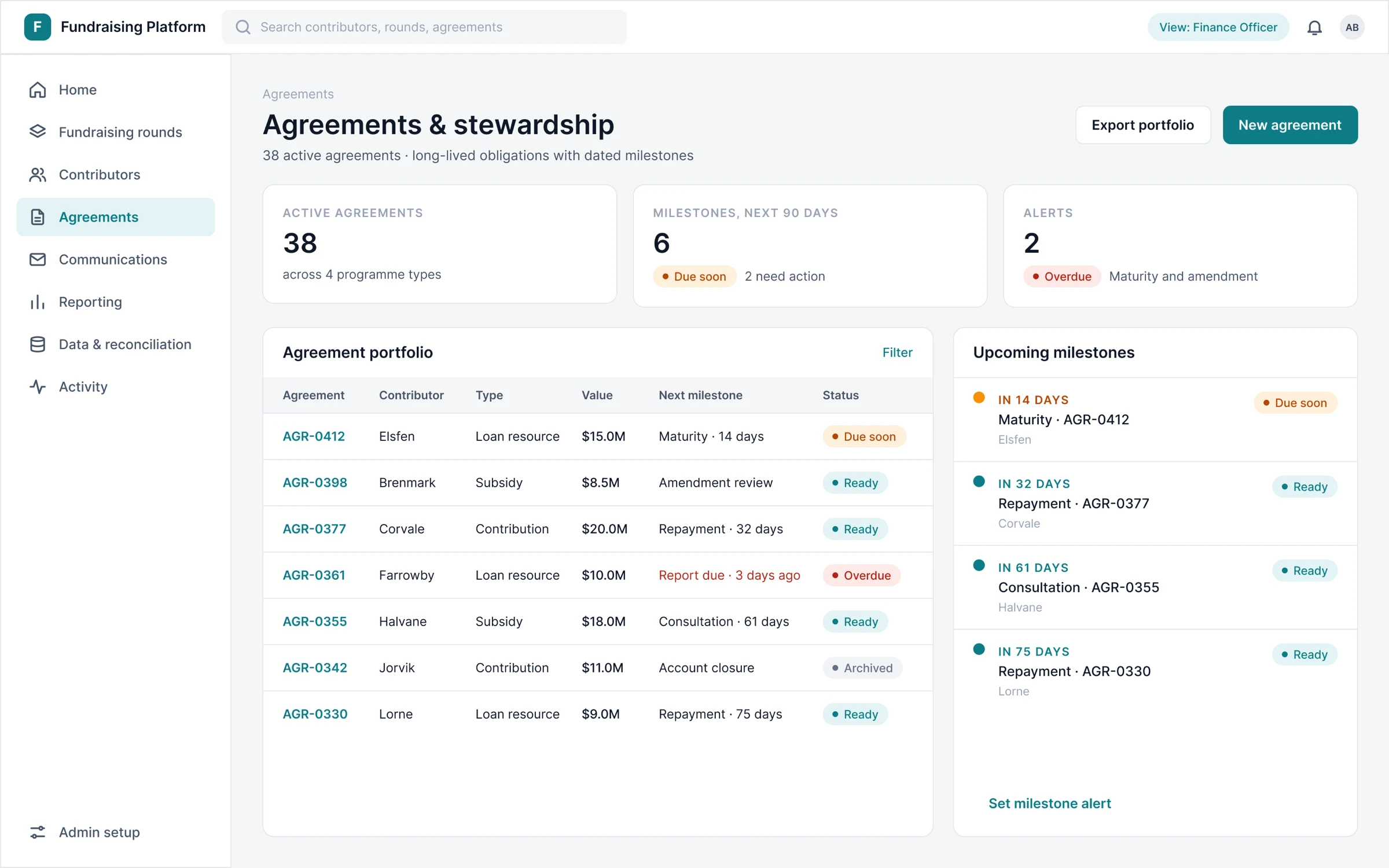Image resolution: width=1389 pixels, height=868 pixels.
Task: Open Admin setup
Action: (x=116, y=832)
